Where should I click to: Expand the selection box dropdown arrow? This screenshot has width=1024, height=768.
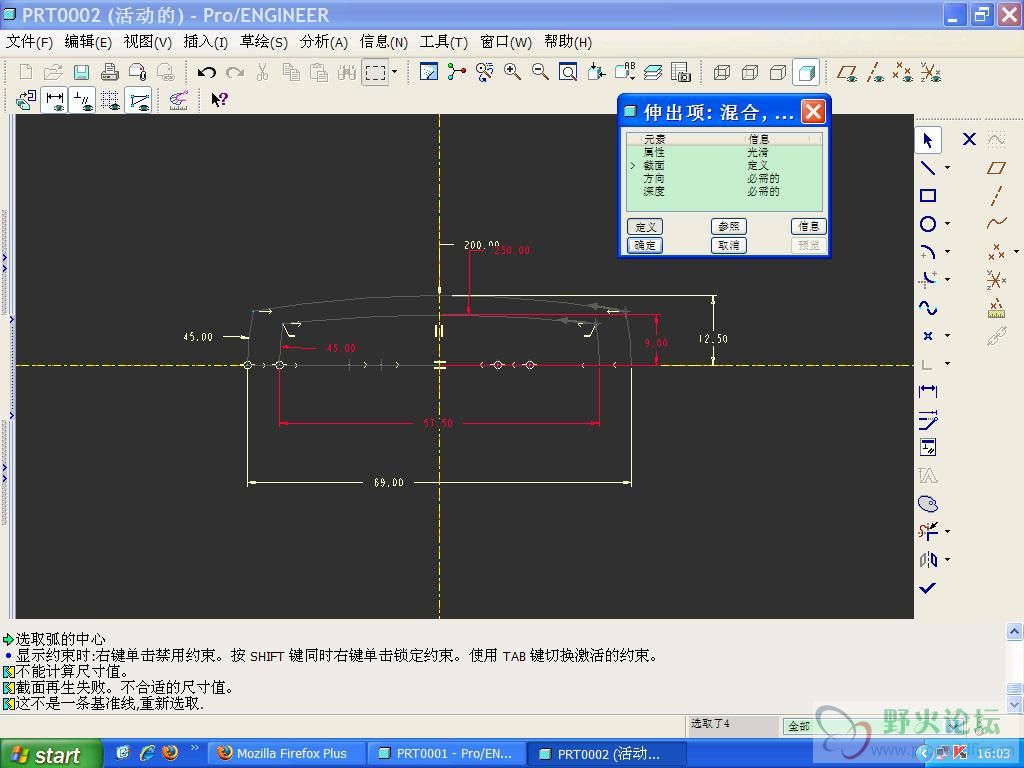pos(394,72)
